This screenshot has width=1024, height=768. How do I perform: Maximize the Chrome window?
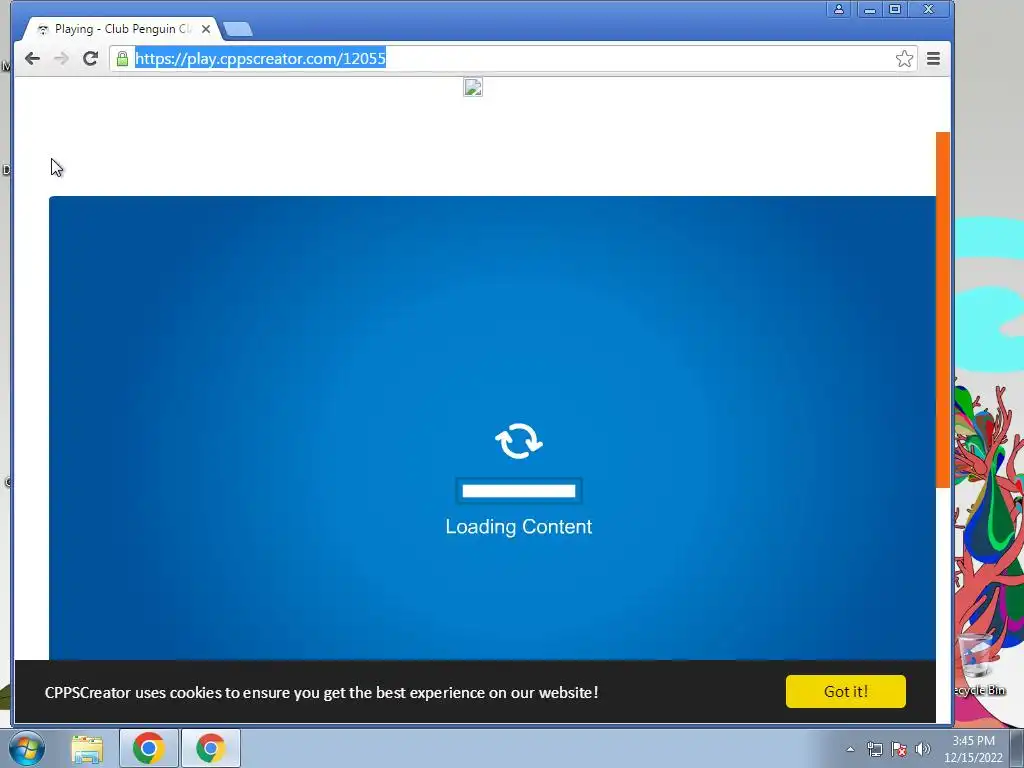coord(895,9)
